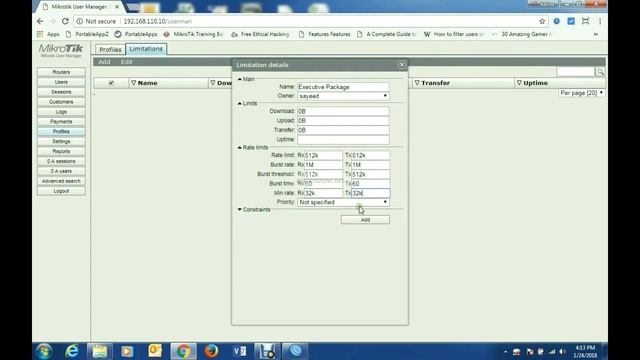640x360 pixels.
Task: Click the Burst rate Tx field
Action: point(370,164)
